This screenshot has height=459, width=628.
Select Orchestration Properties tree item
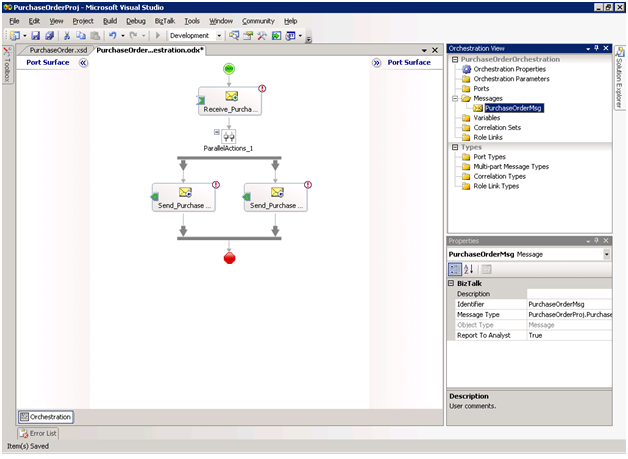[x=509, y=69]
